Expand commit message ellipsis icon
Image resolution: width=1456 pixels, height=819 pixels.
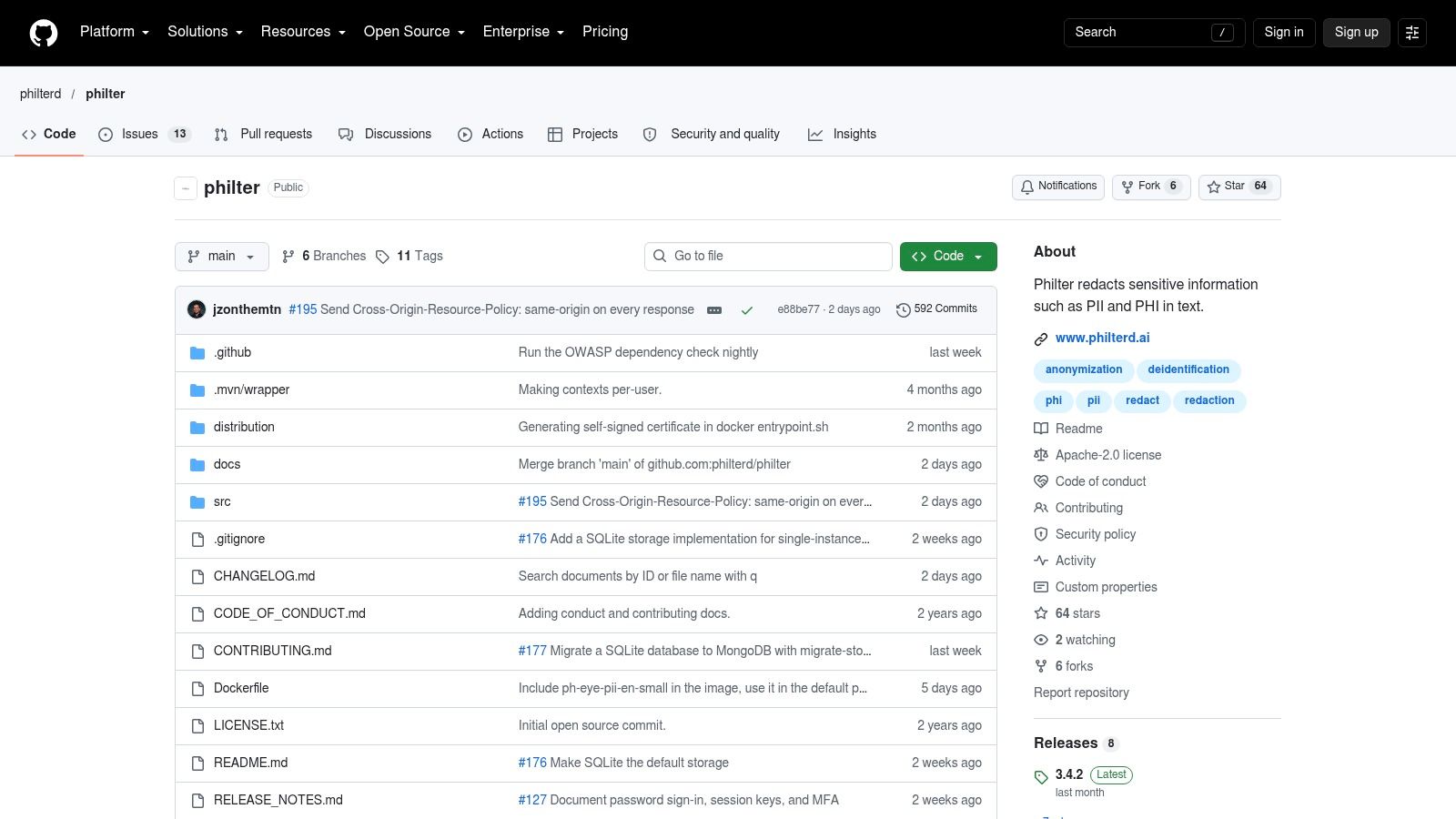[x=714, y=310]
